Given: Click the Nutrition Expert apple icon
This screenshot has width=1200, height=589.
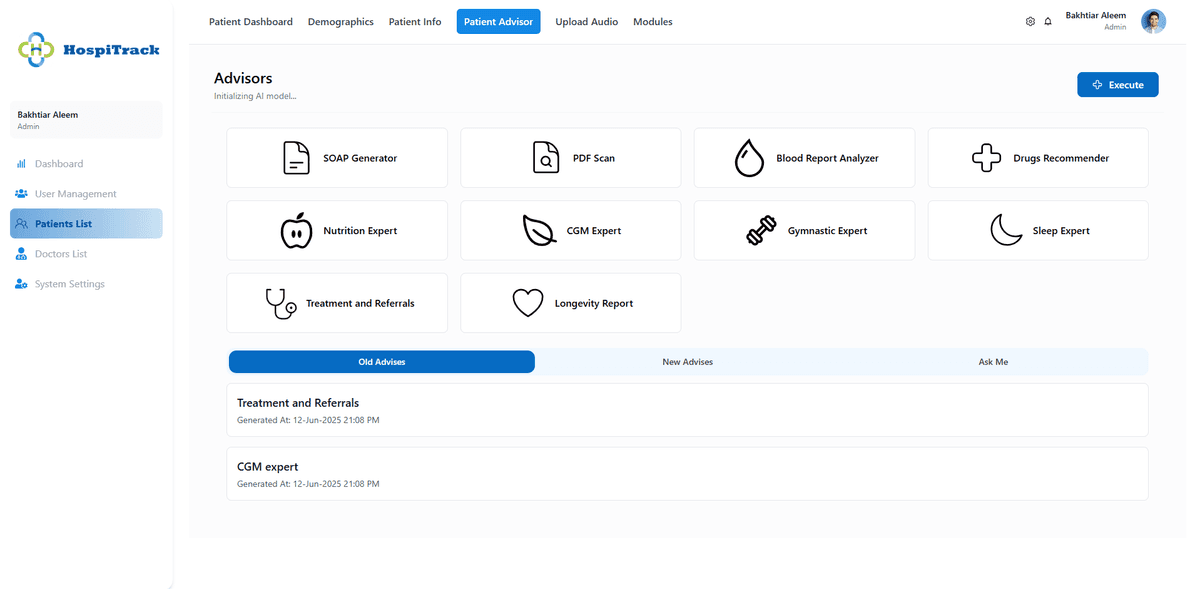Looking at the screenshot, I should tap(296, 230).
